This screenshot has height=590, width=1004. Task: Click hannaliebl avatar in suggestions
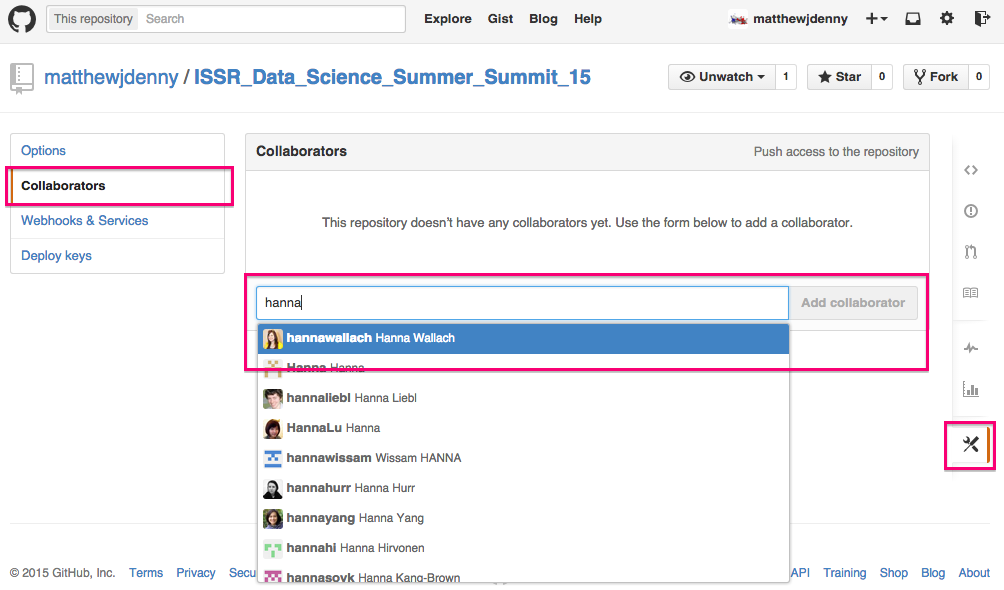pos(273,398)
